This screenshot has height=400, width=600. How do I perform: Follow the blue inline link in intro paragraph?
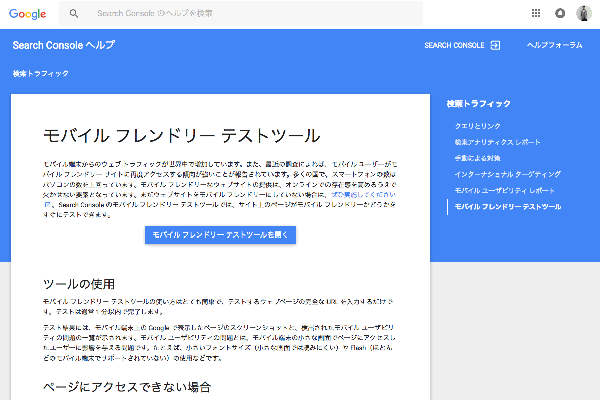click(363, 194)
